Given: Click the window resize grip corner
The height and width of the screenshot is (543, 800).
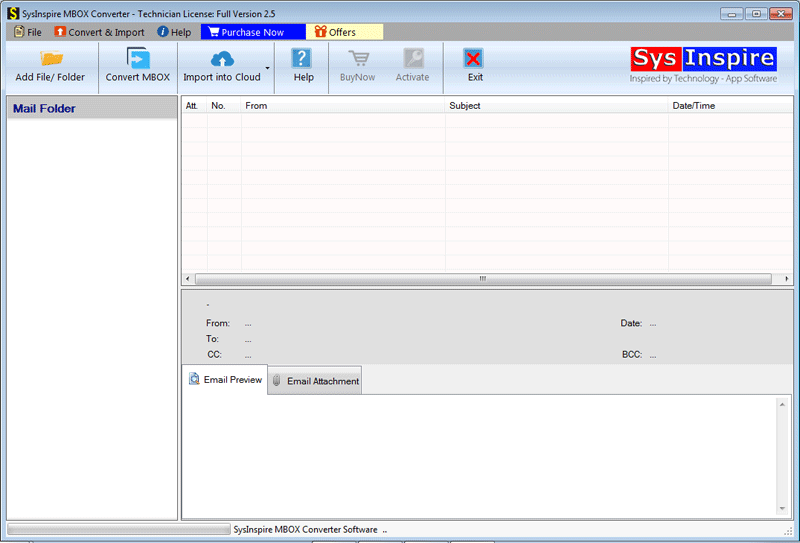Looking at the screenshot, I should click(788, 531).
